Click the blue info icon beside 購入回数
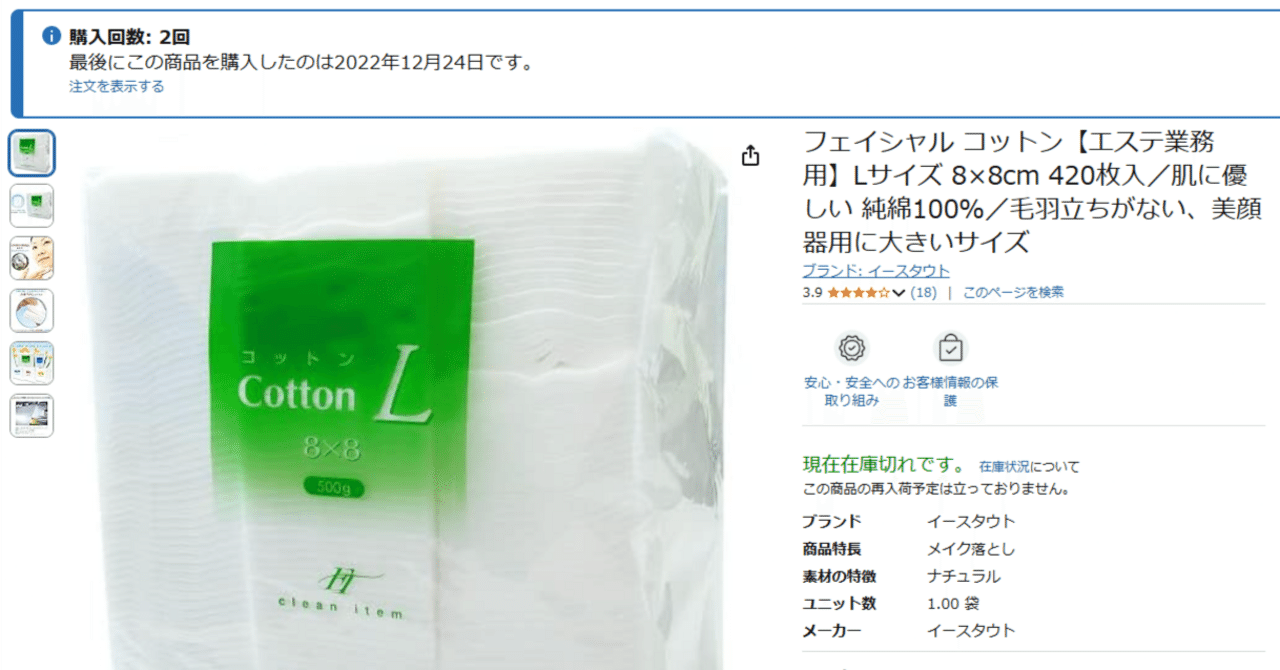The height and width of the screenshot is (670, 1280). coord(51,36)
